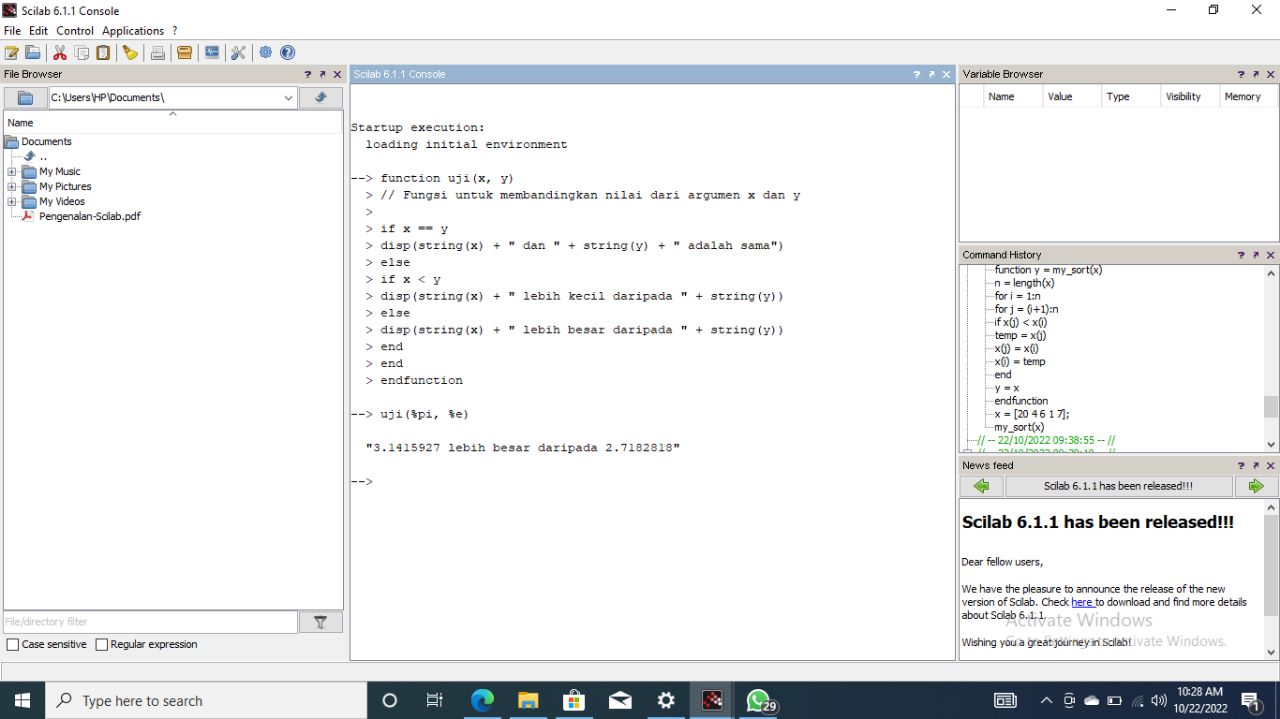Close the News feed panel
1280x719 pixels.
[x=1271, y=466]
